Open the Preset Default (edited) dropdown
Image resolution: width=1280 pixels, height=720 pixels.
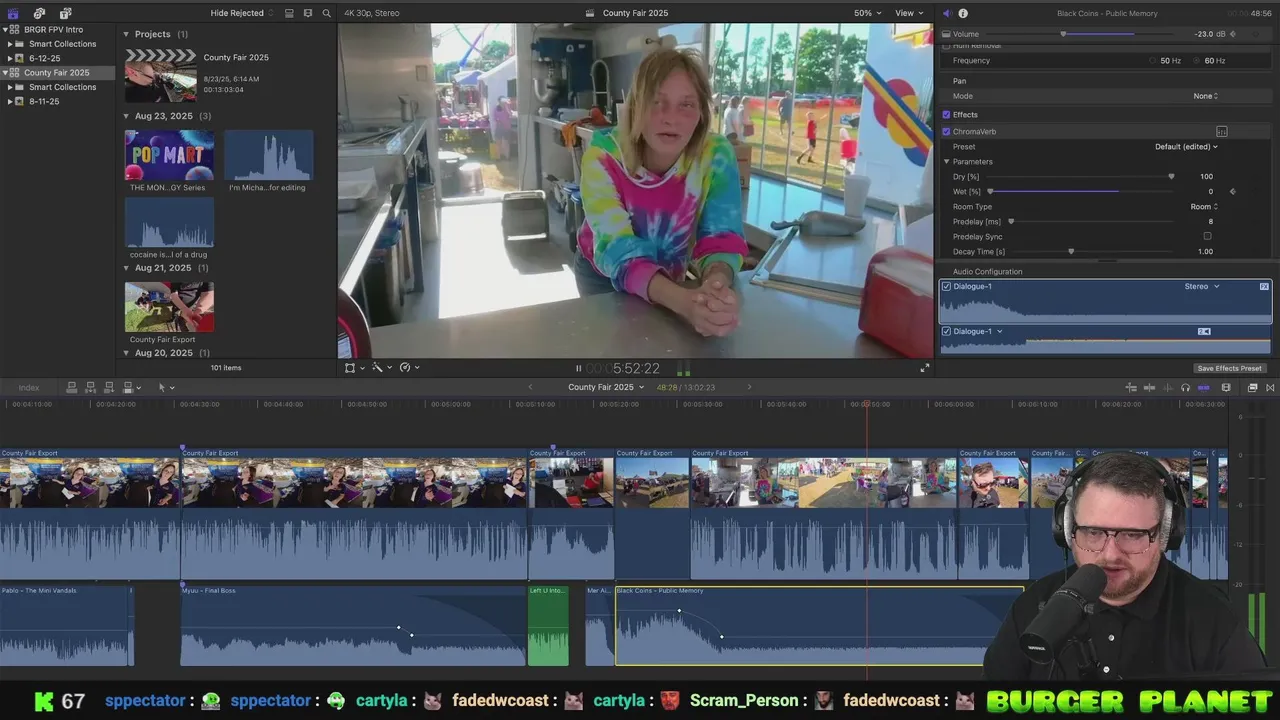click(x=1186, y=146)
